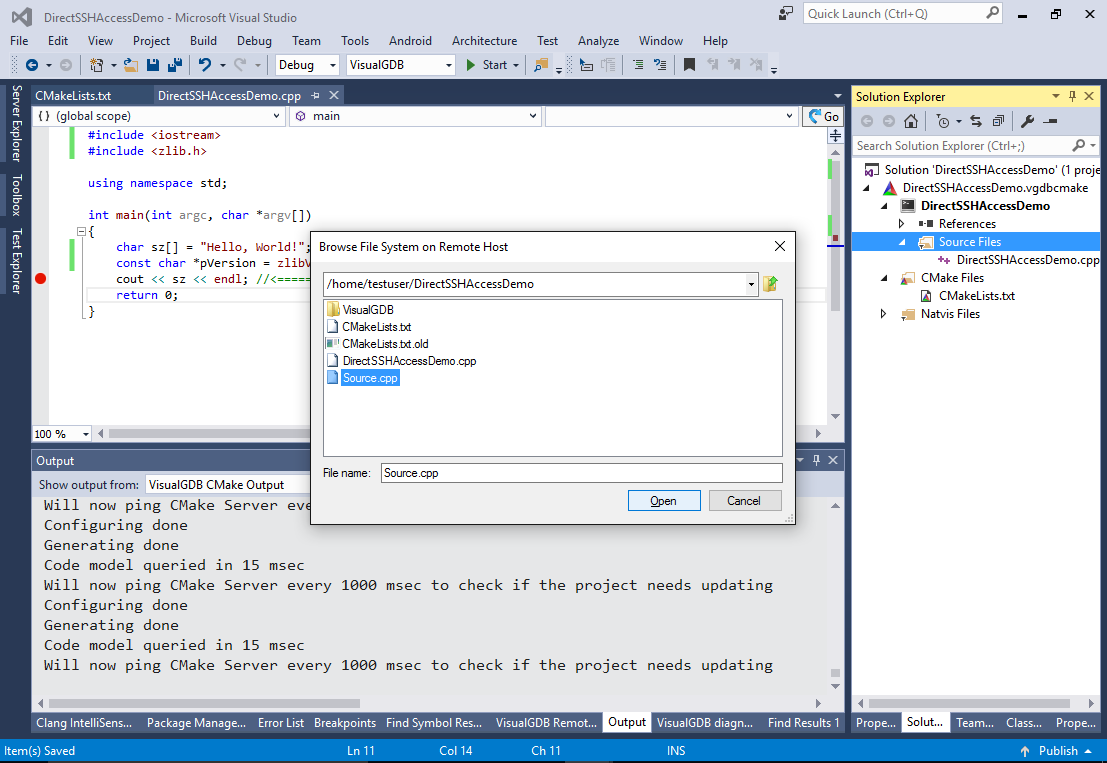Open the Architecture menu
Screen dimensions: 1107x763
pyautogui.click(x=484, y=41)
